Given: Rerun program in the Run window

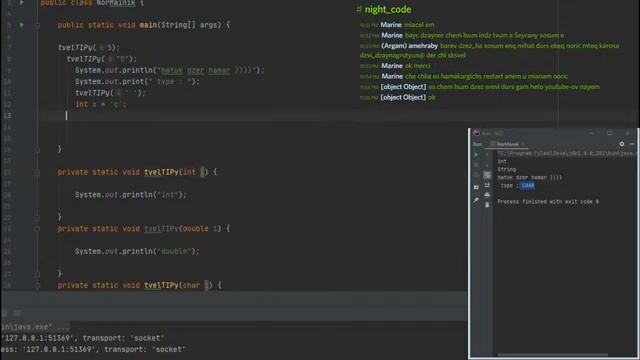Looking at the screenshot, I should [476, 155].
